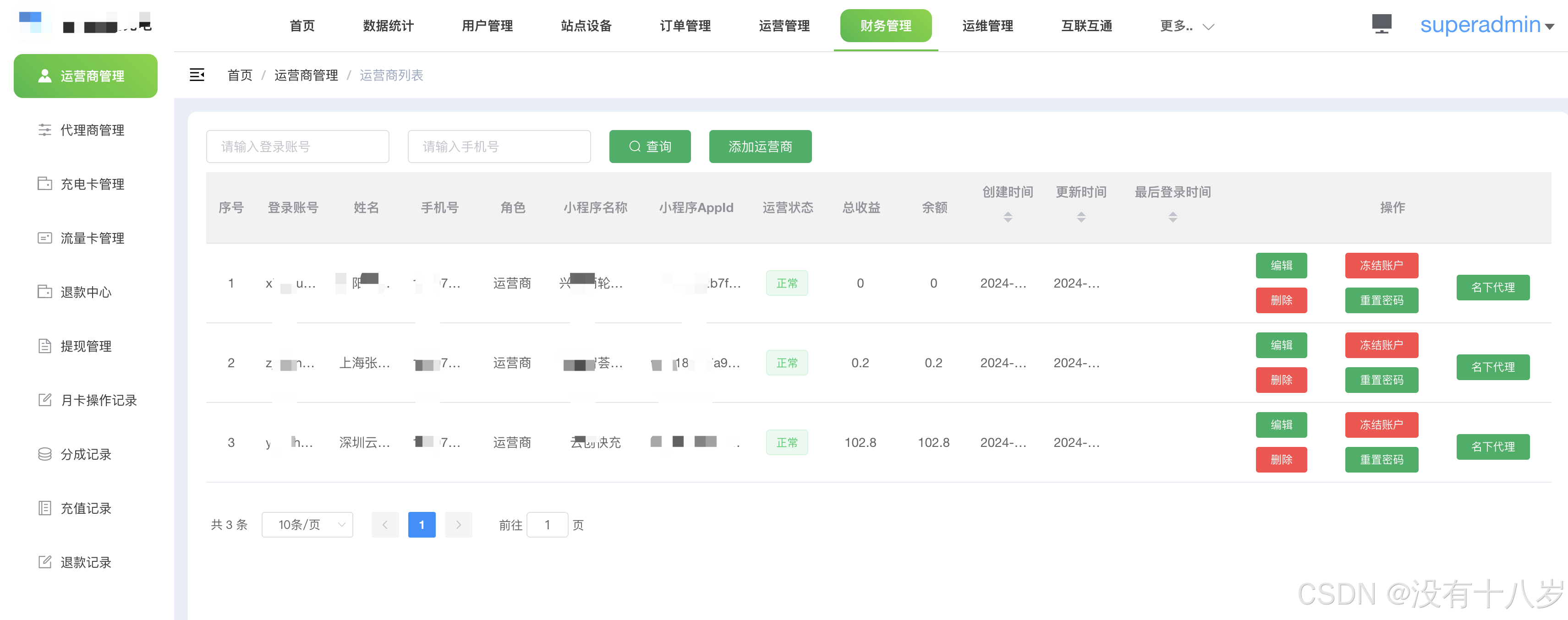
Task: Open 充电卡管理 in sidebar
Action: click(x=92, y=184)
